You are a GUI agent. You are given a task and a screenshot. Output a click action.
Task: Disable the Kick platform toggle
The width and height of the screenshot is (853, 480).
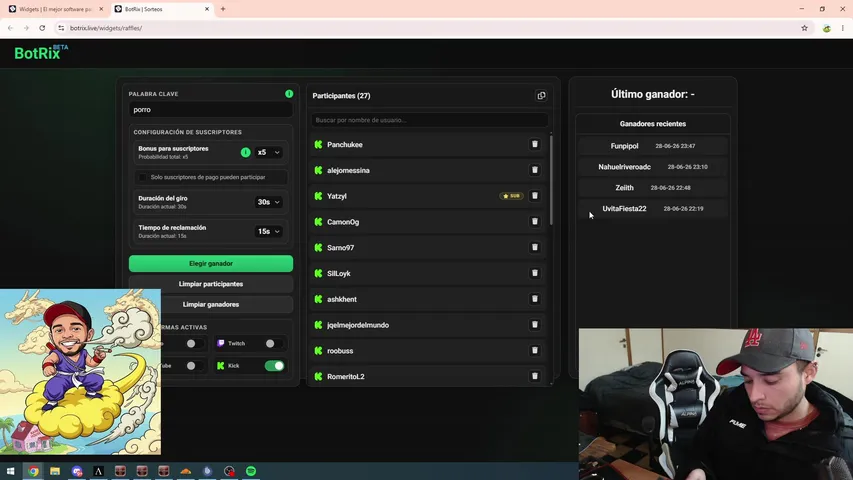tap(274, 366)
